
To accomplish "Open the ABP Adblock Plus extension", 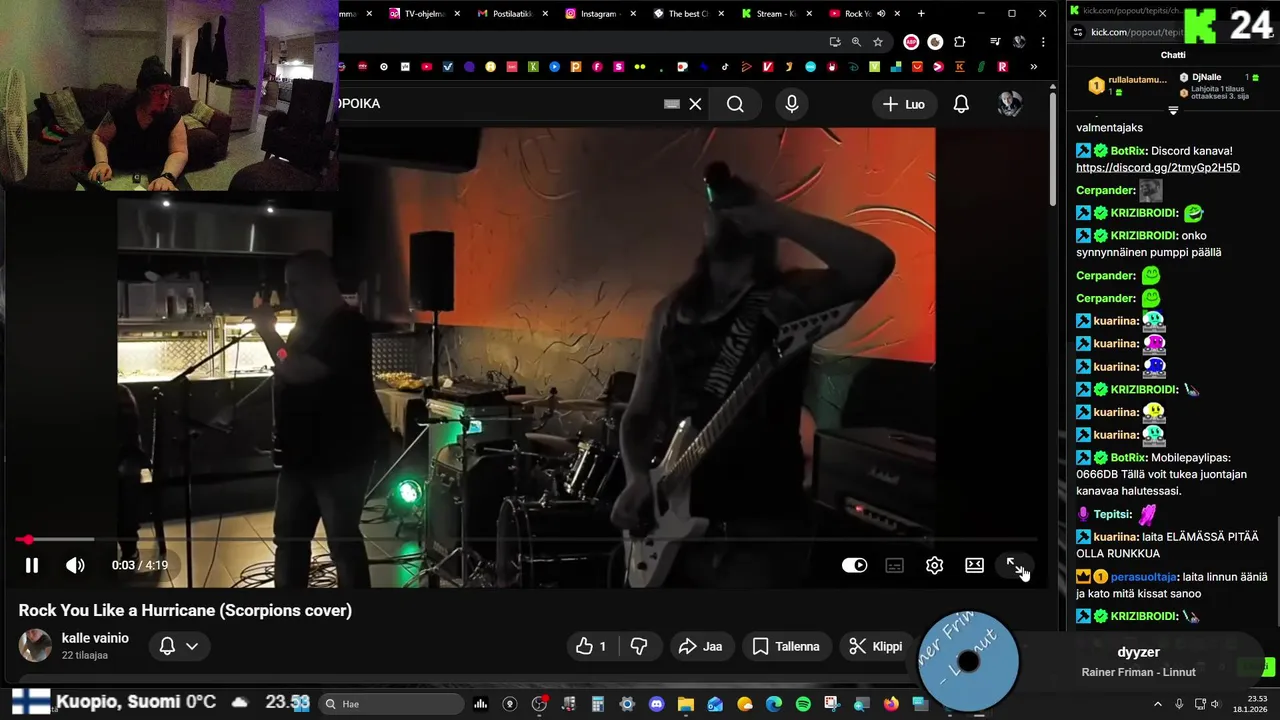I will (911, 42).
